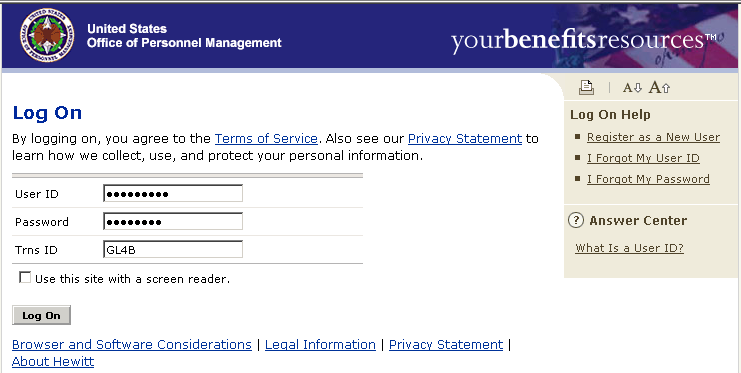Open the Terms of Service link
Viewport: 741px width, 373px height.
coord(266,139)
